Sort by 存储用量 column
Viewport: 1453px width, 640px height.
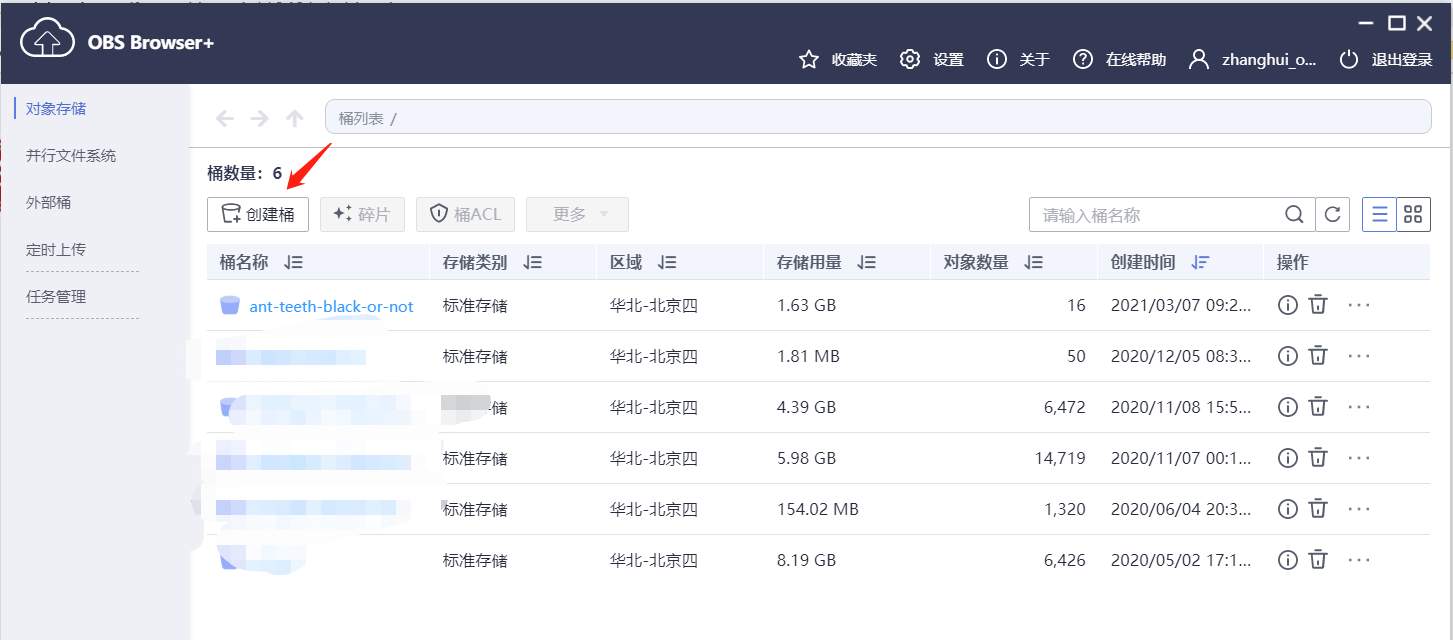866,263
